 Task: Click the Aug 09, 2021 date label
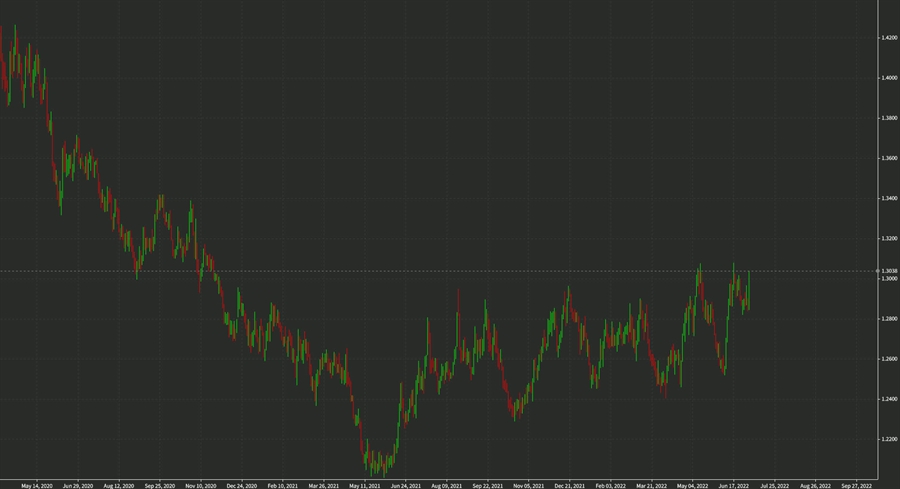[x=447, y=486]
